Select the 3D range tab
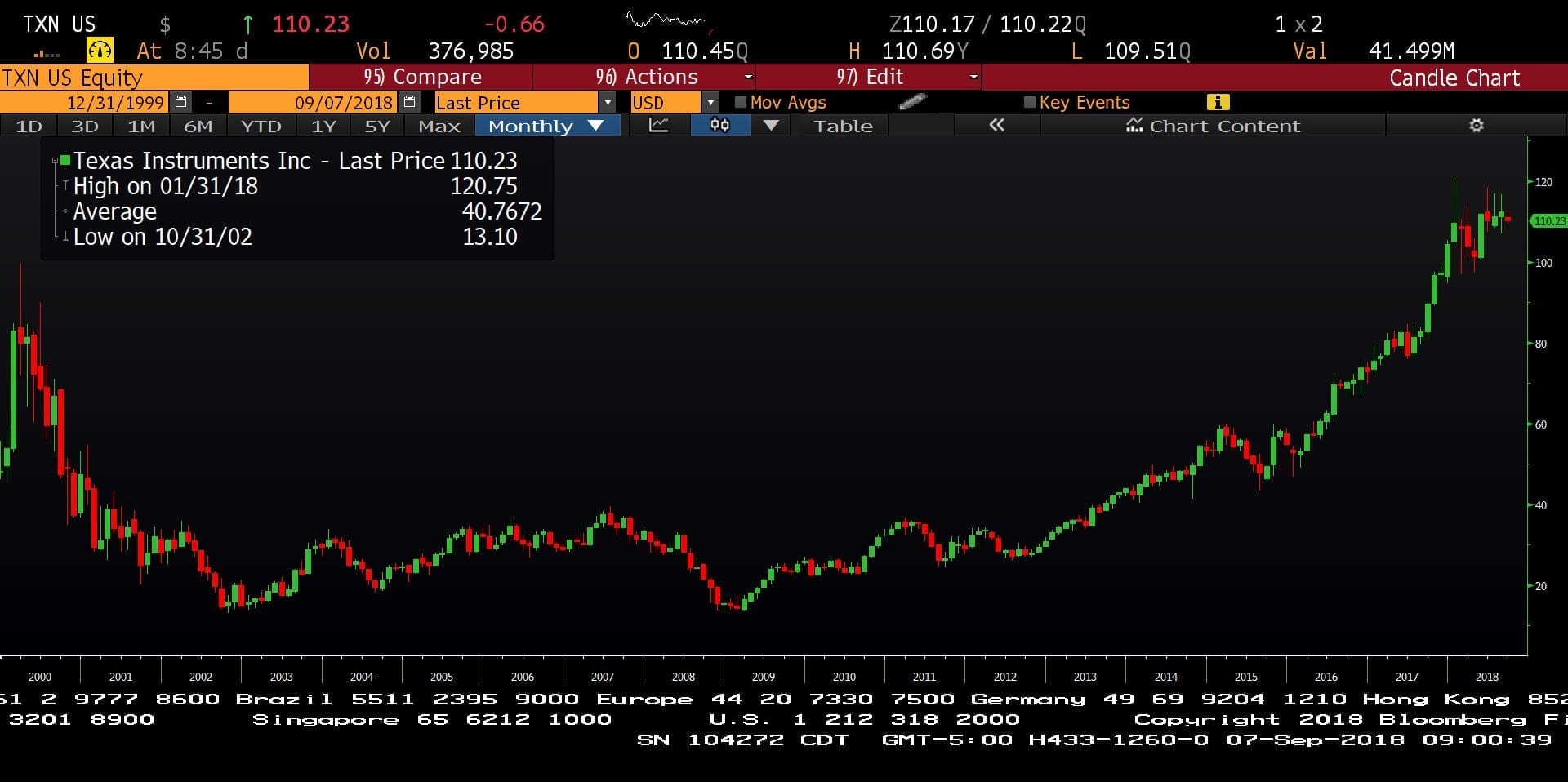 point(85,126)
